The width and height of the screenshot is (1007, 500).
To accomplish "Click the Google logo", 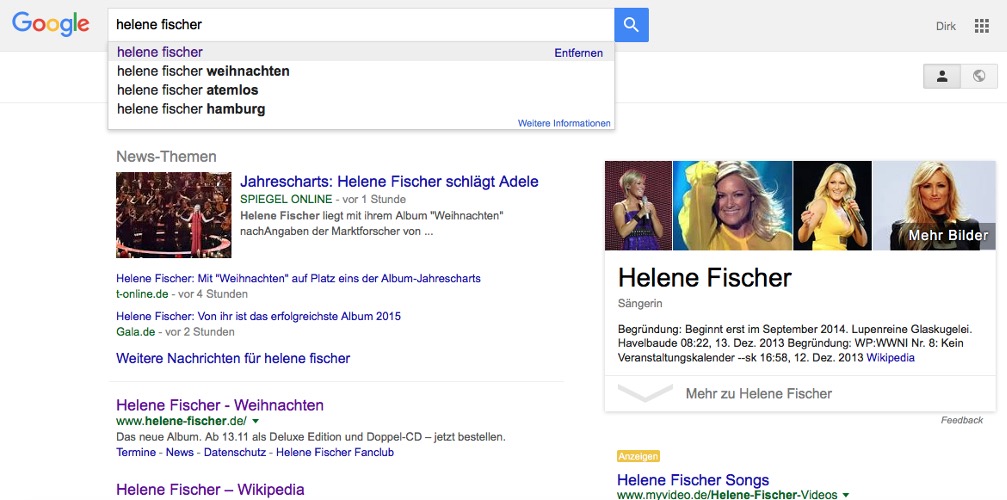I will pos(51,24).
